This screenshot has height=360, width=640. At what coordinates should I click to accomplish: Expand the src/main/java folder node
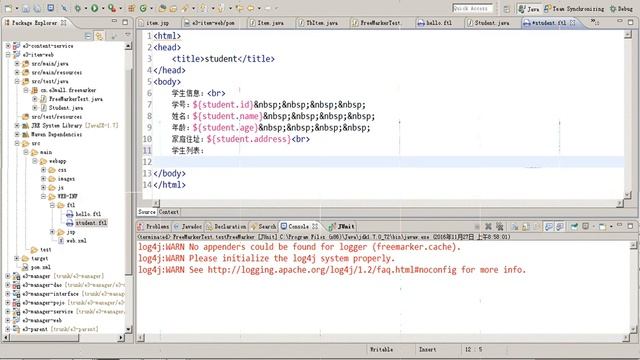pyautogui.click(x=17, y=64)
